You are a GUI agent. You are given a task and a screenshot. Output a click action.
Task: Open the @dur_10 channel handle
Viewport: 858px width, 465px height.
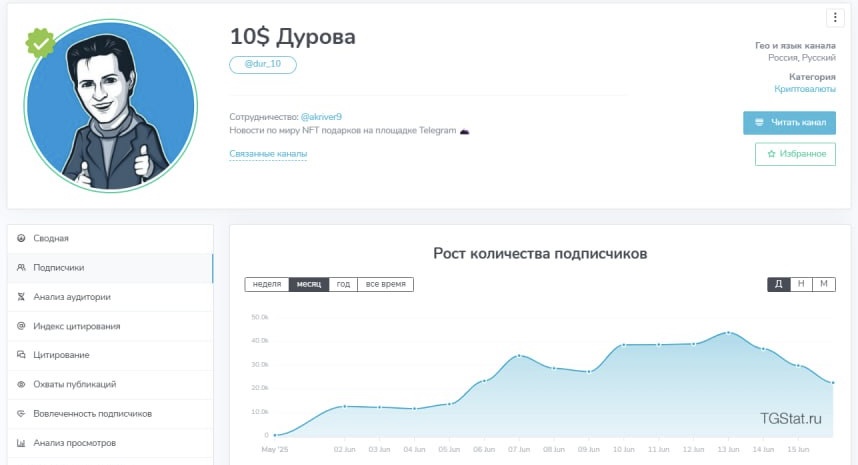point(263,65)
